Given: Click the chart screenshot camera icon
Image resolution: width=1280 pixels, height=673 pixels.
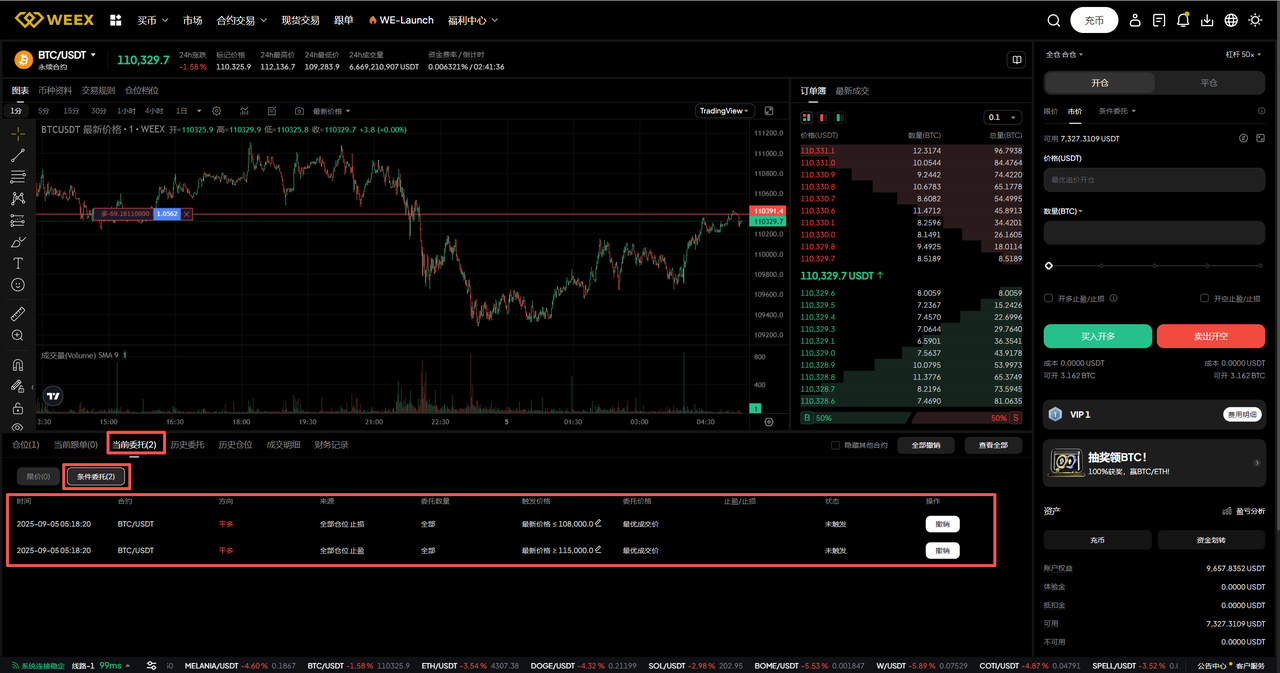Looking at the screenshot, I should coord(298,111).
